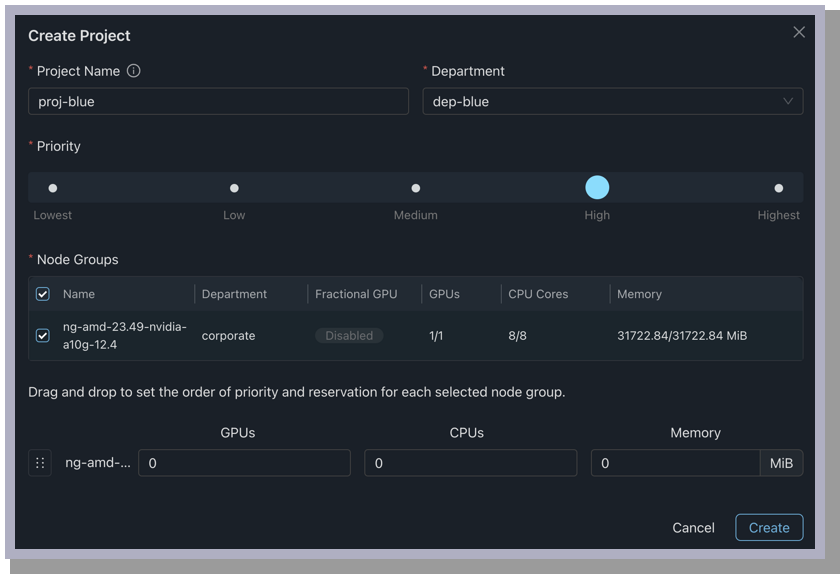Image resolution: width=840 pixels, height=574 pixels.
Task: Click the Cancel button
Action: [693, 528]
